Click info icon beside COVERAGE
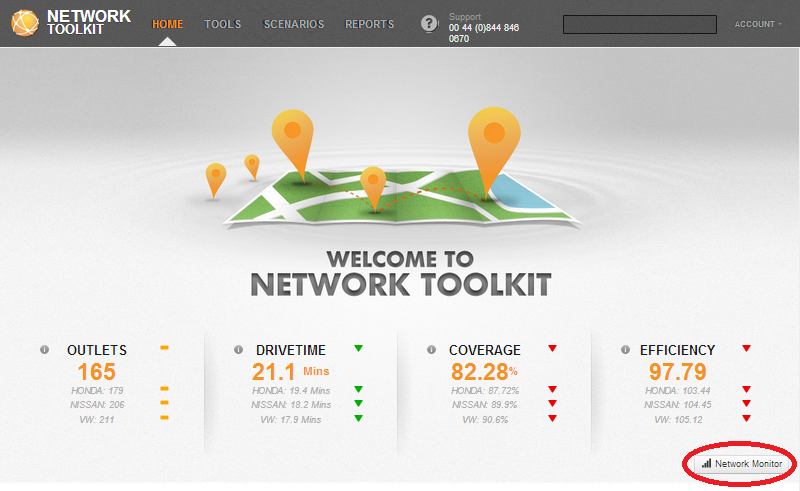Image resolution: width=800 pixels, height=491 pixels. pyautogui.click(x=431, y=350)
